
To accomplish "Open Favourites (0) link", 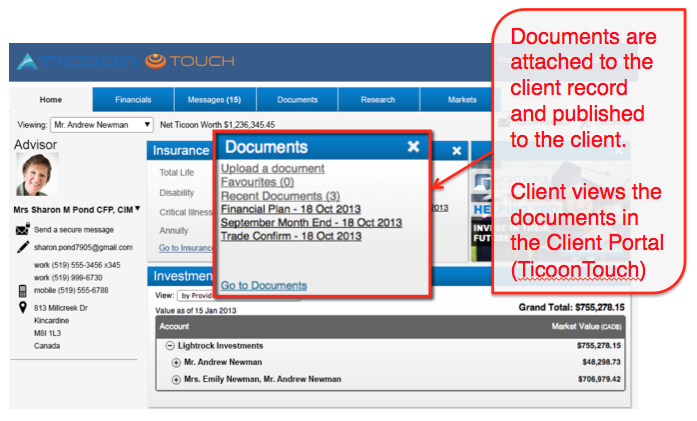I will click(257, 182).
